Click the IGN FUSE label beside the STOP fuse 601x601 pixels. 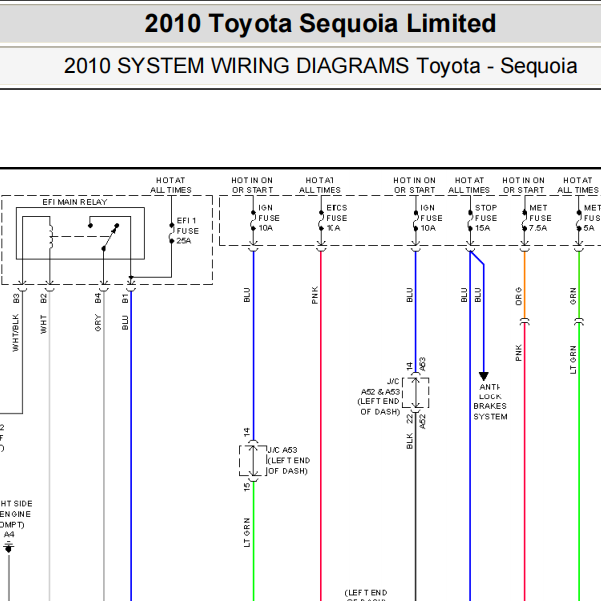[x=431, y=218]
